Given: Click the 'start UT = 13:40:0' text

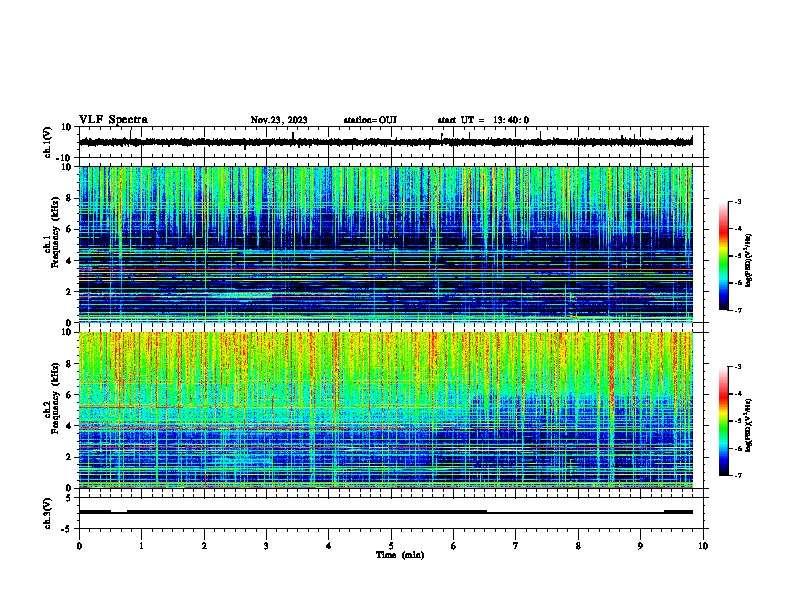Looking at the screenshot, I should coord(483,120).
